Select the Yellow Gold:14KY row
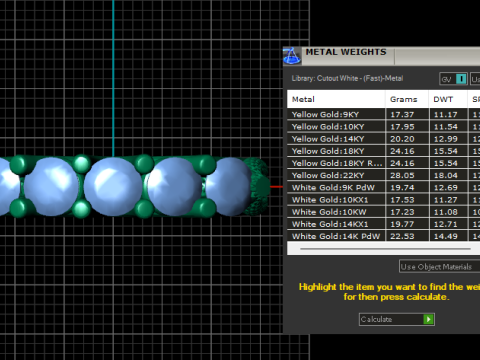The height and width of the screenshot is (360, 480). point(383,139)
